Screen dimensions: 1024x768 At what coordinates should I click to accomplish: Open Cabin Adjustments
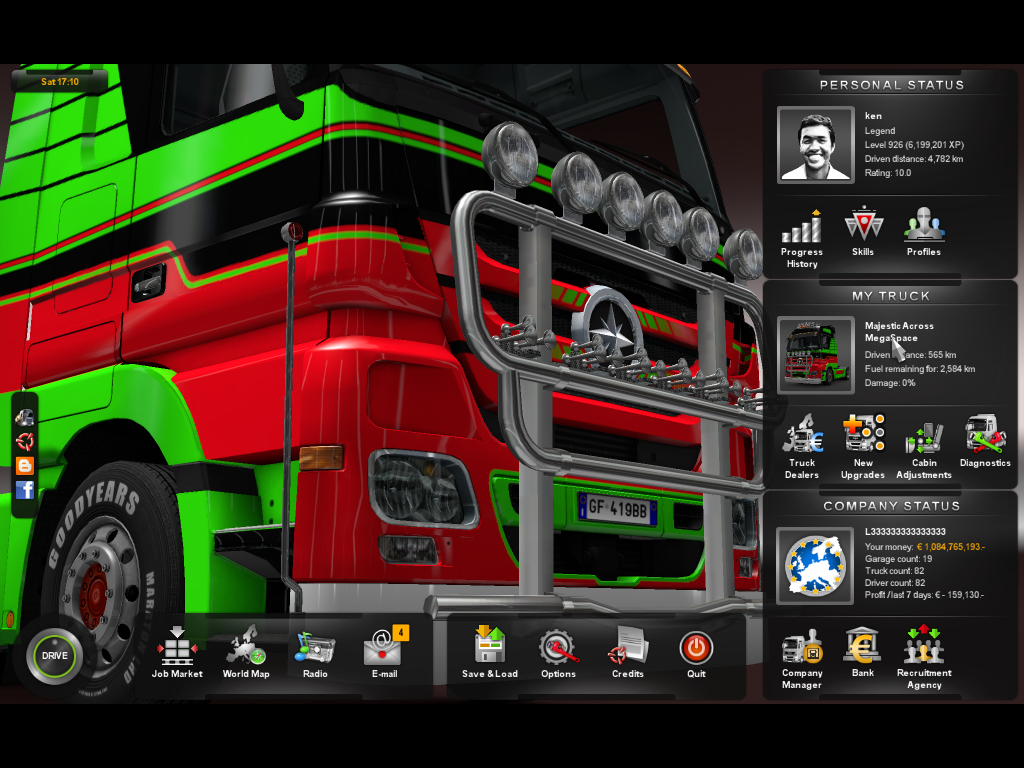(923, 451)
